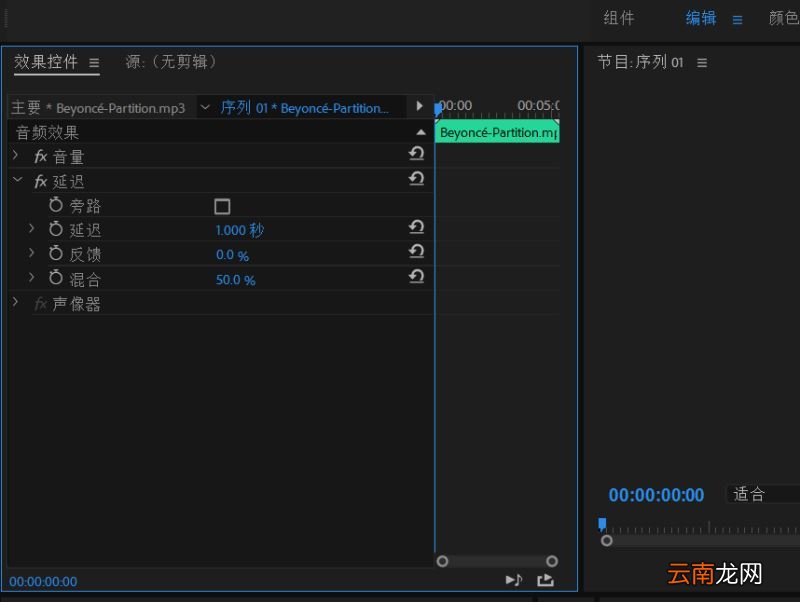Open the 适合 zoom level dropdown
800x602 pixels.
click(x=763, y=494)
